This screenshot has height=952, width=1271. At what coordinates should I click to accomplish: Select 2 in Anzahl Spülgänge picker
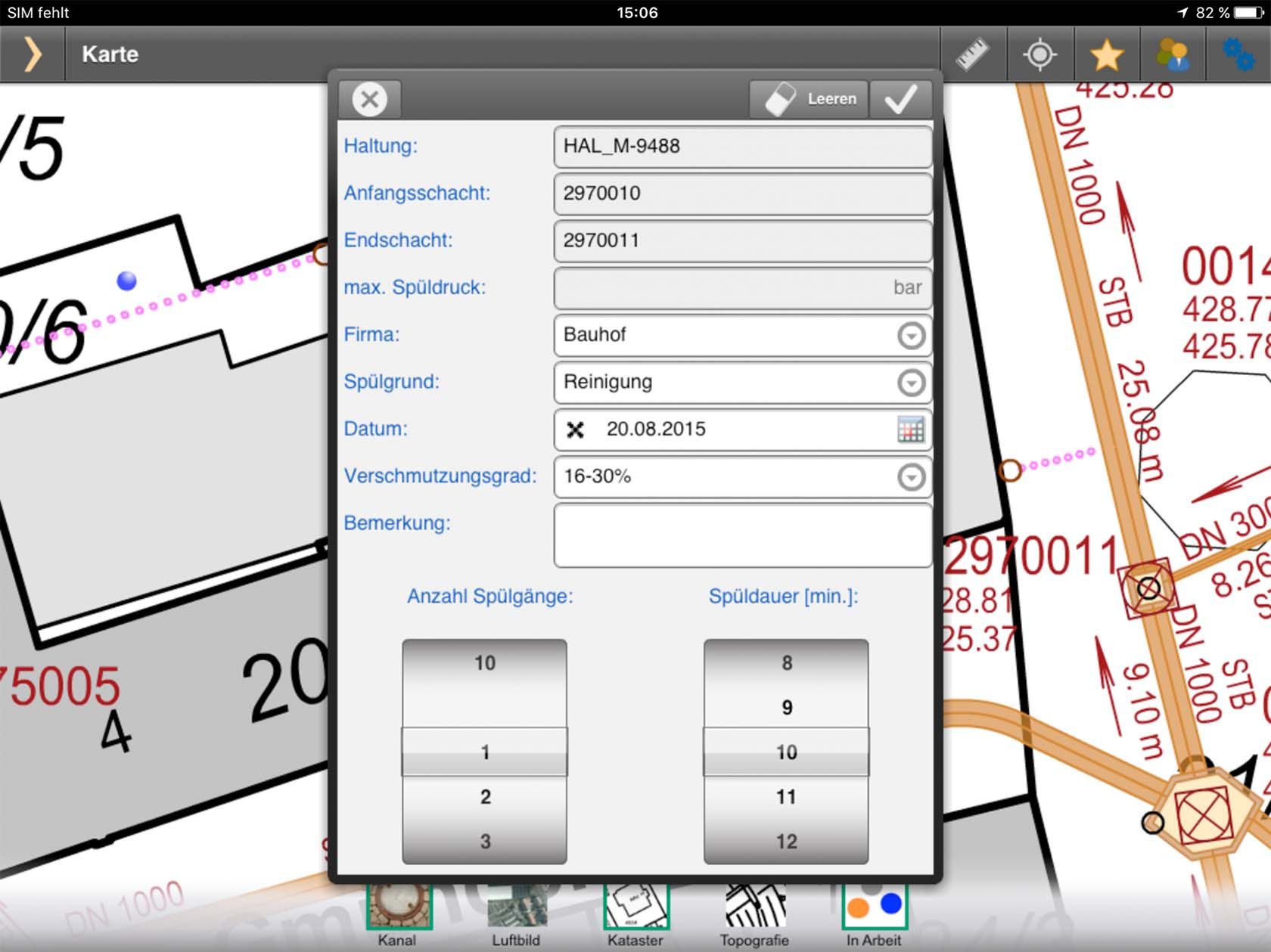485,797
